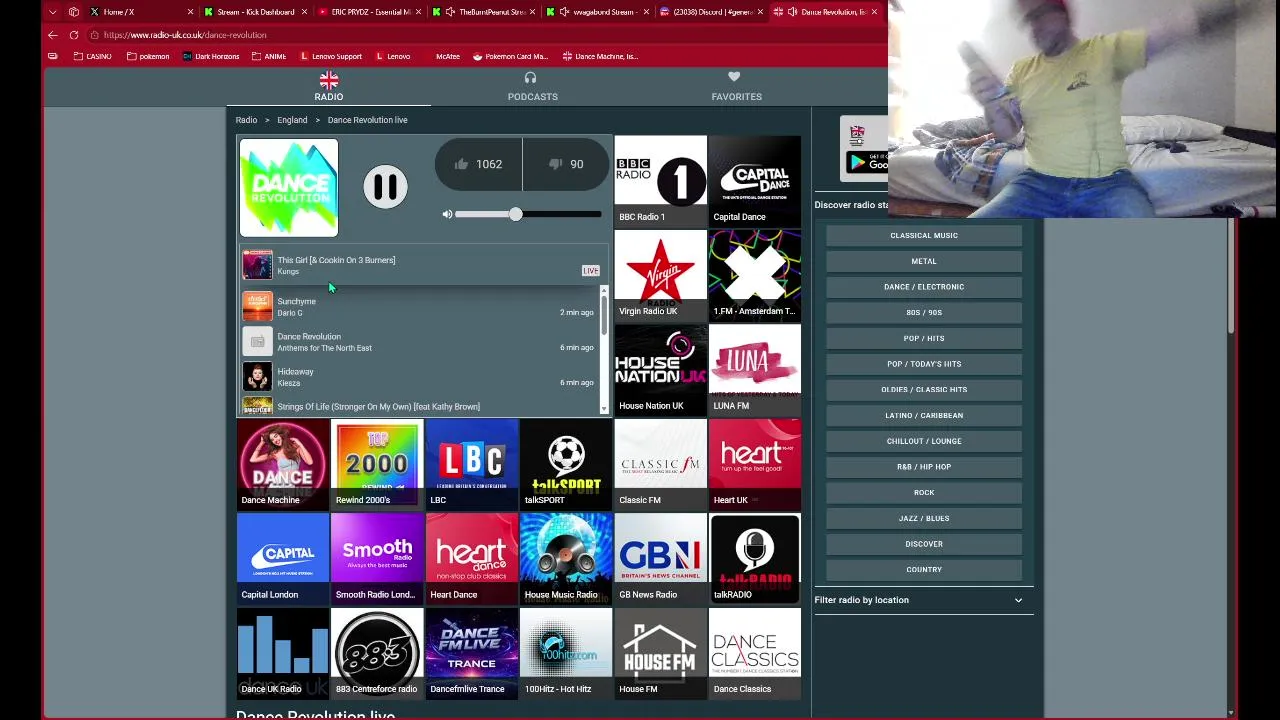1280x720 pixels.
Task: Open Classic FM station tile
Action: click(660, 463)
